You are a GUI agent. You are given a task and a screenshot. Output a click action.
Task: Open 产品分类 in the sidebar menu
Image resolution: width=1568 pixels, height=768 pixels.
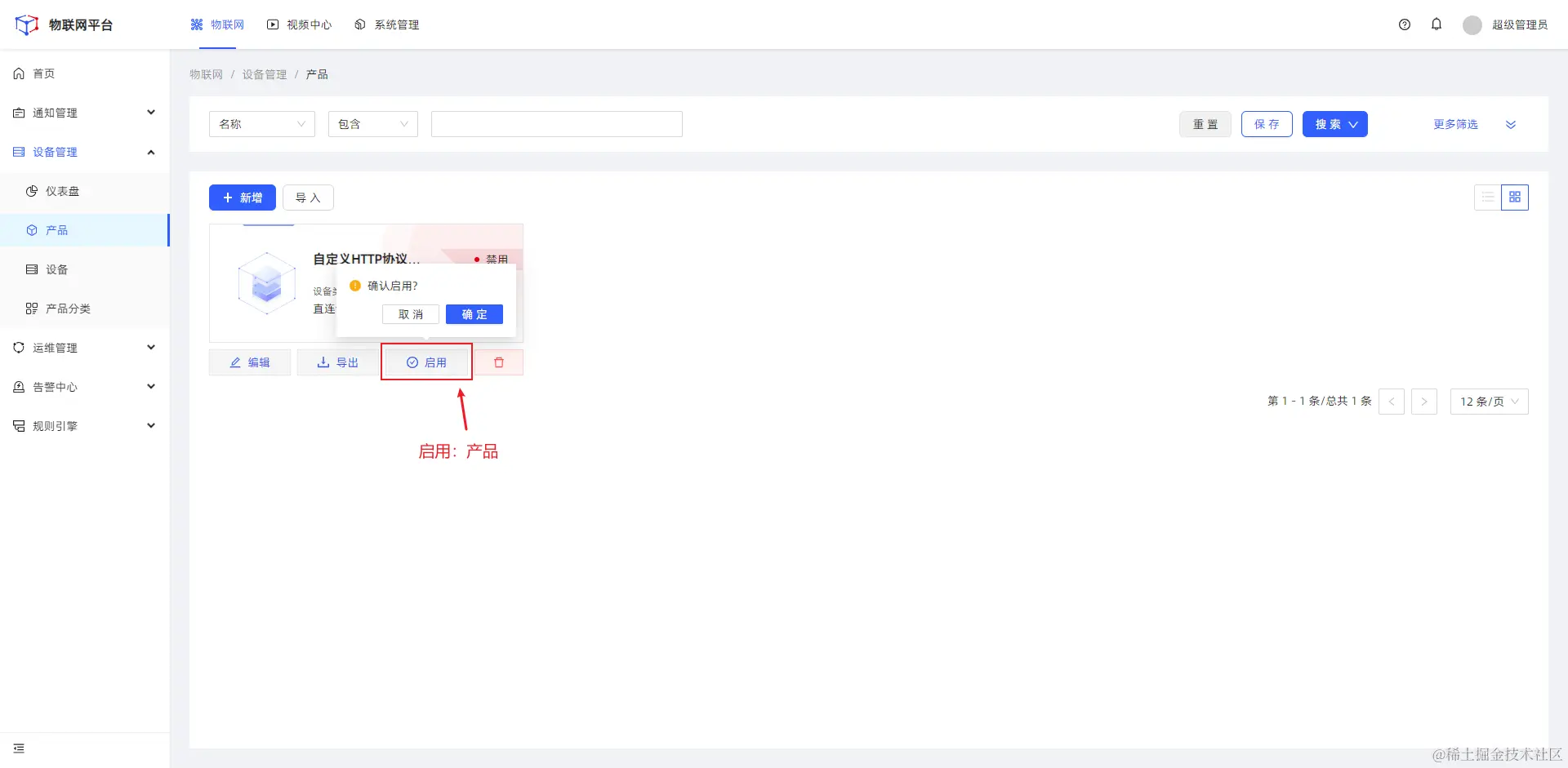point(85,309)
